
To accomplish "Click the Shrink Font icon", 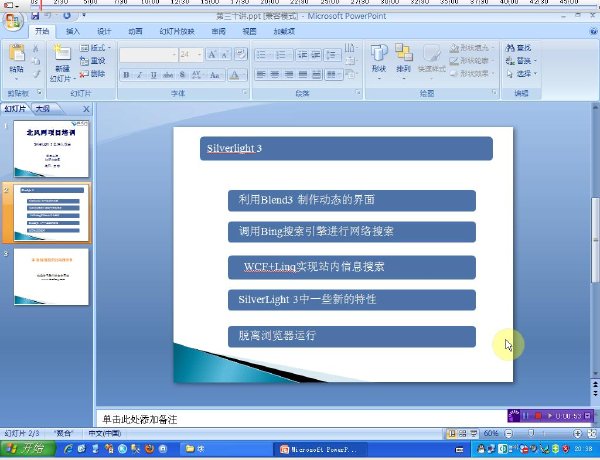I will pos(225,55).
